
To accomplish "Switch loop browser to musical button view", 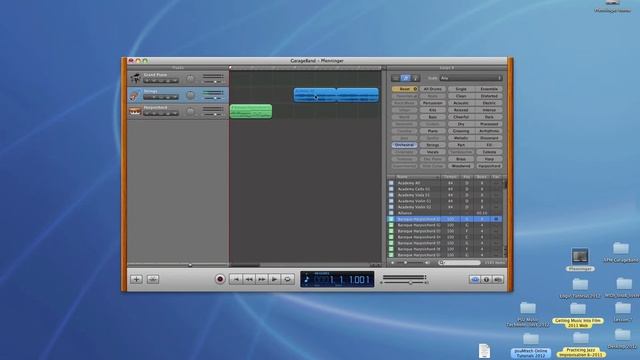I will (405, 78).
